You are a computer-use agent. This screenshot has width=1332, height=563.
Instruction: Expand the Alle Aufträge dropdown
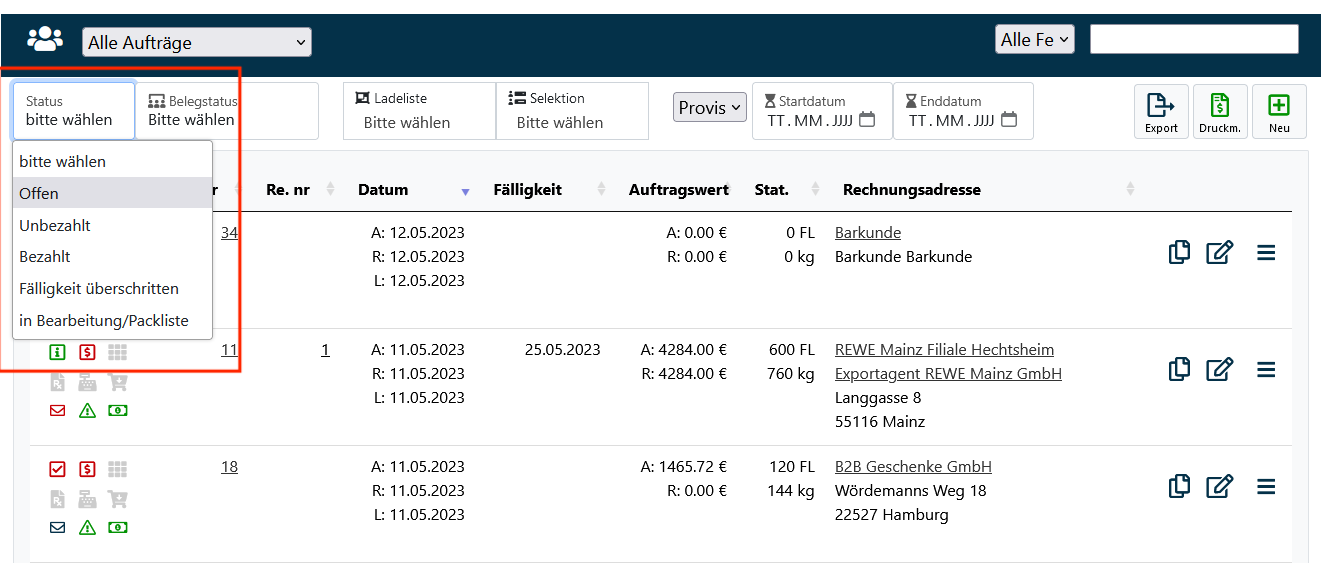tap(197, 42)
